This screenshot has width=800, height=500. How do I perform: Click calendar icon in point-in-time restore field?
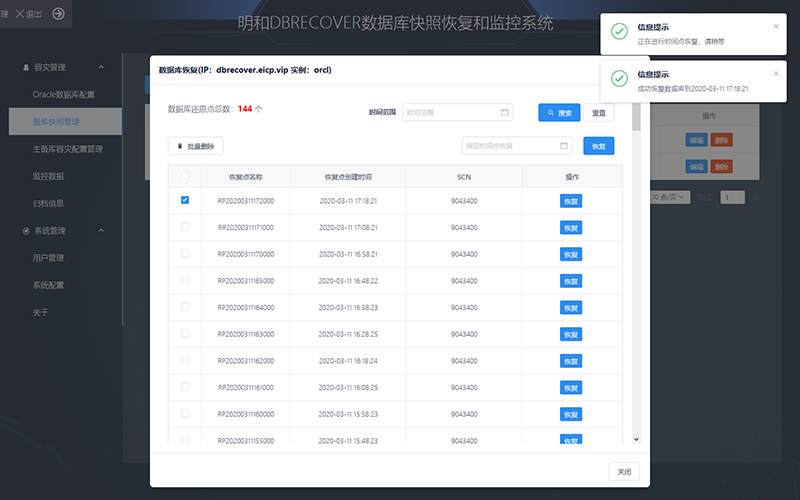[564, 146]
